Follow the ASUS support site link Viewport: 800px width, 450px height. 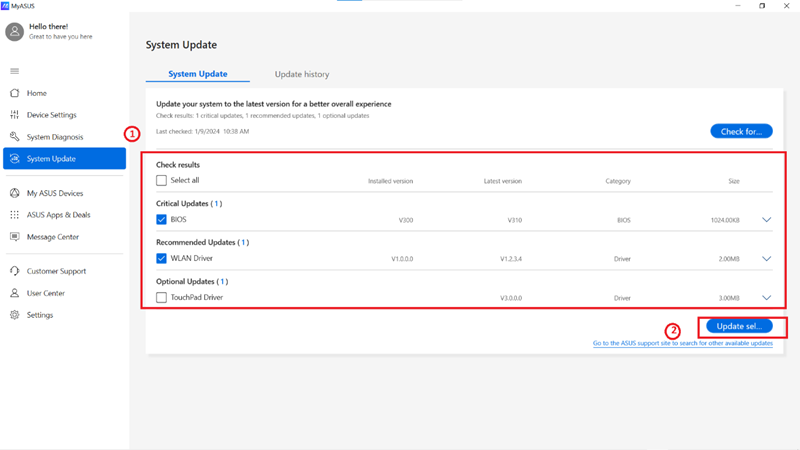[x=683, y=343]
